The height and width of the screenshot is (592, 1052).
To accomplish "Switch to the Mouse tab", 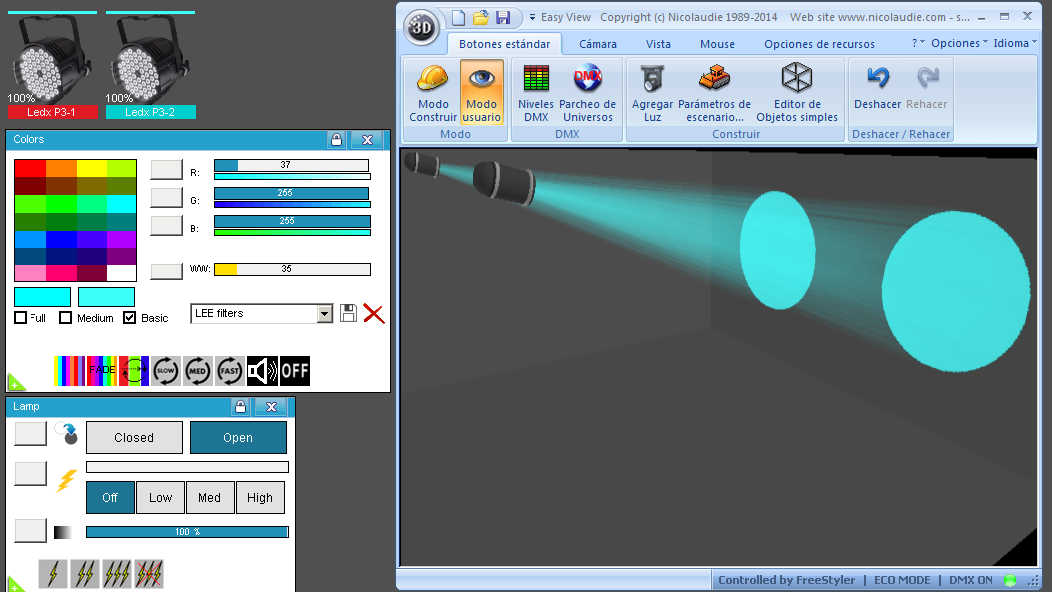I will click(717, 44).
